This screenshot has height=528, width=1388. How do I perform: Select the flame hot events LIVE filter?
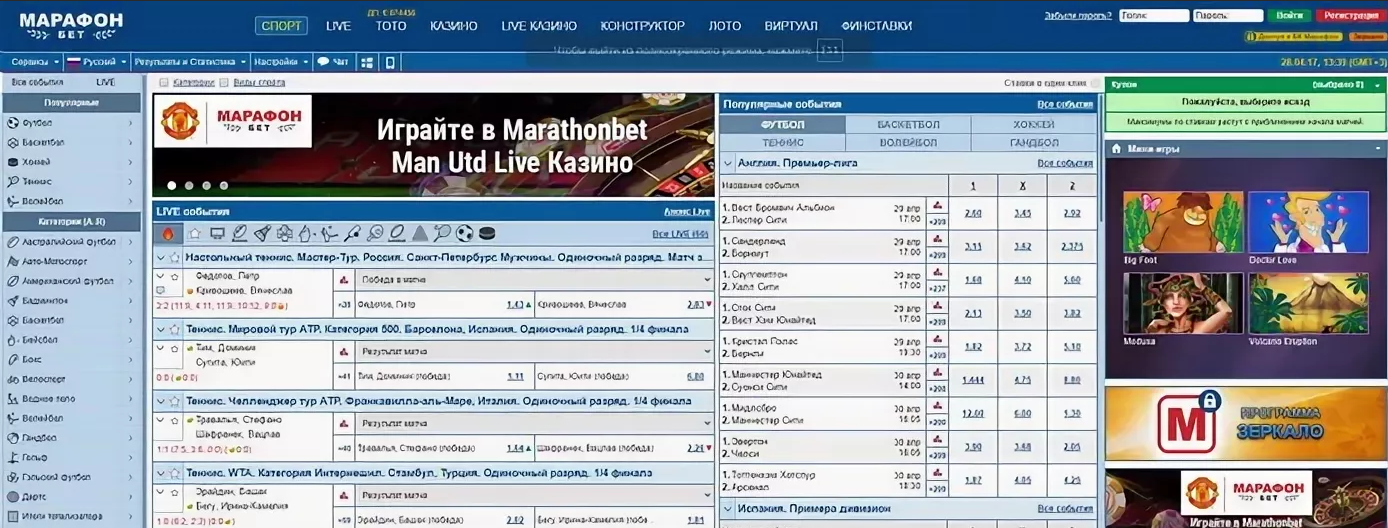click(168, 233)
